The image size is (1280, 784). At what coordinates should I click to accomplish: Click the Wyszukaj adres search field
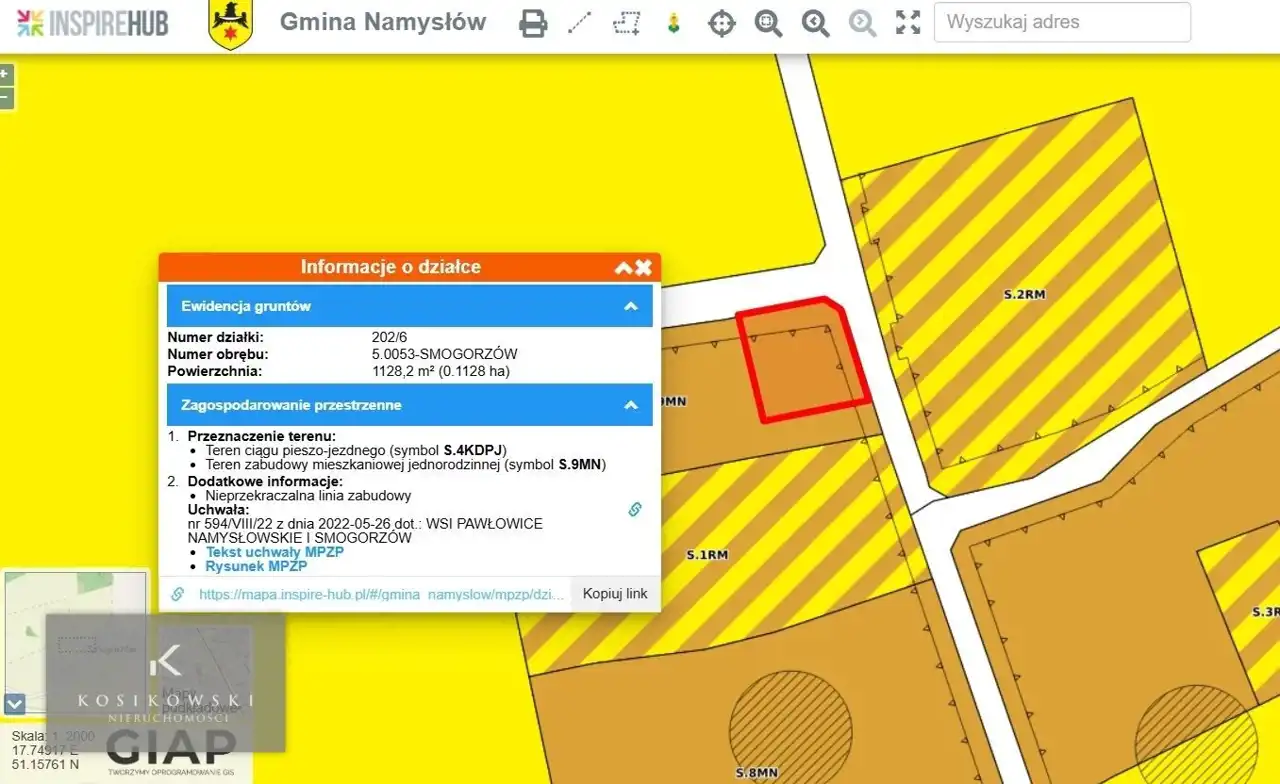[1061, 22]
